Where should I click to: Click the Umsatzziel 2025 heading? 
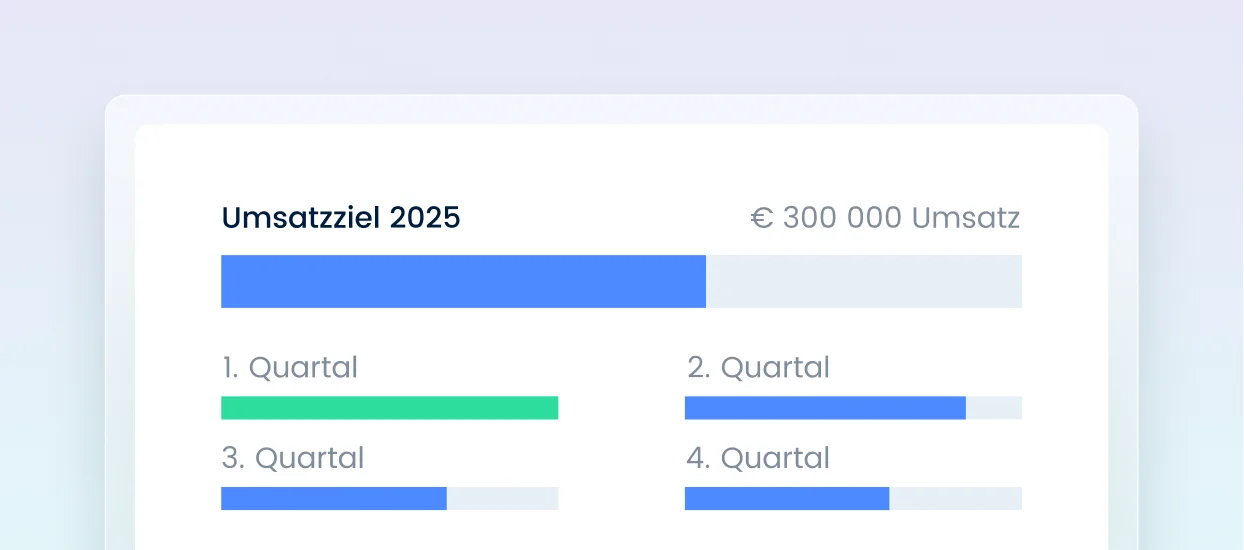(340, 218)
